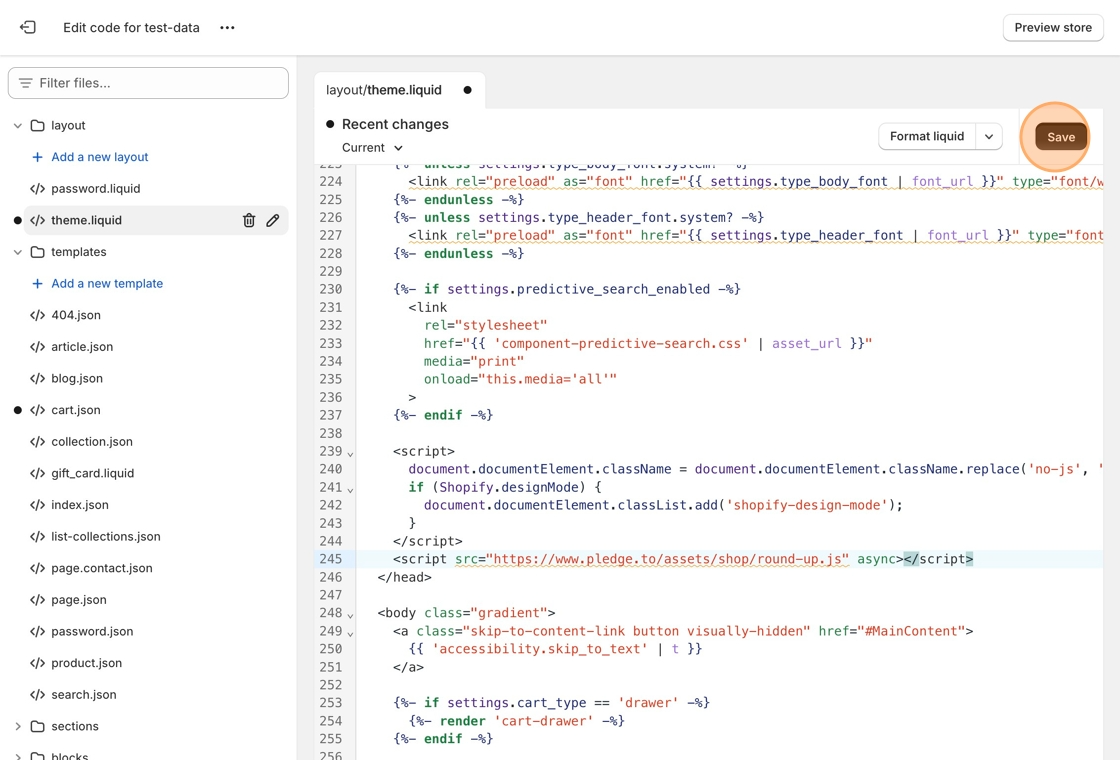This screenshot has height=760, width=1120.
Task: Click Add a new template link
Action: [107, 283]
